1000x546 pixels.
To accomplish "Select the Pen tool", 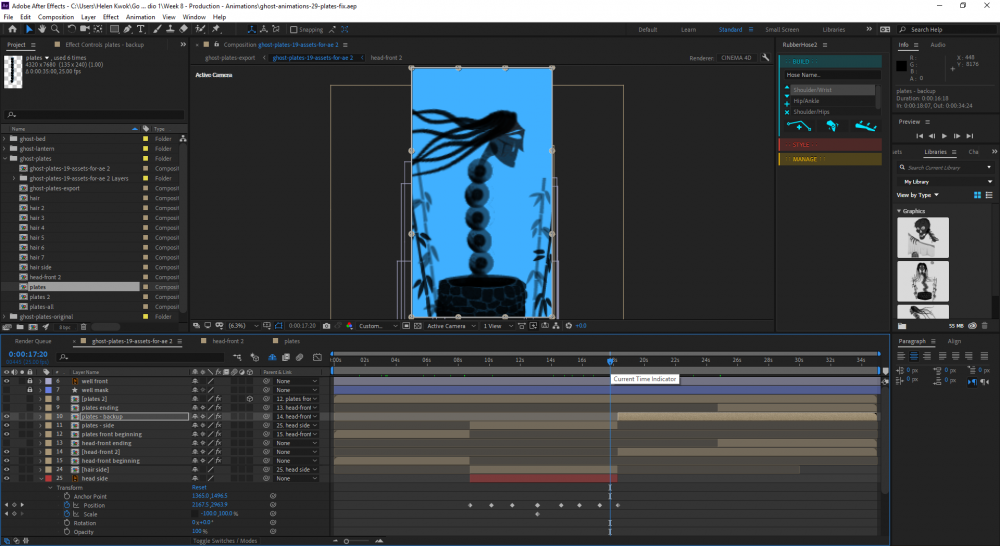I will [x=128, y=29].
